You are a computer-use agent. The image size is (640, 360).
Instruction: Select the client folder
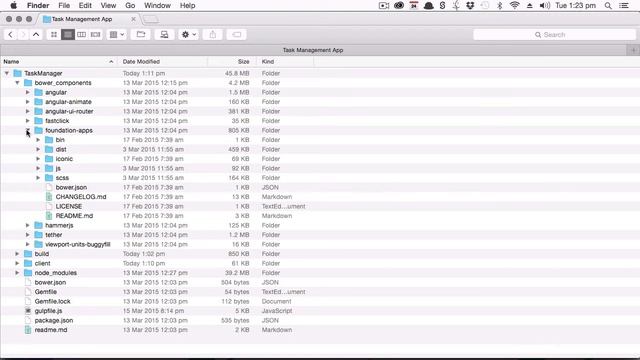(x=42, y=263)
